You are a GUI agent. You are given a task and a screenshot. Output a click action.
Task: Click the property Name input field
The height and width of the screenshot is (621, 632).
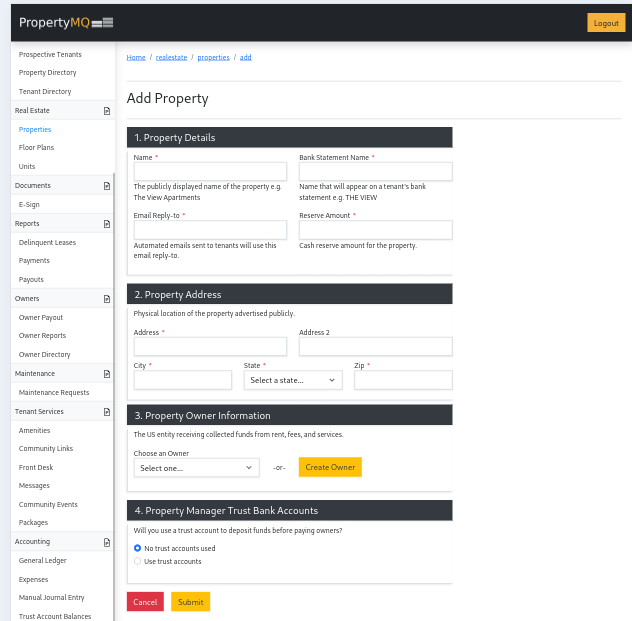click(x=210, y=172)
